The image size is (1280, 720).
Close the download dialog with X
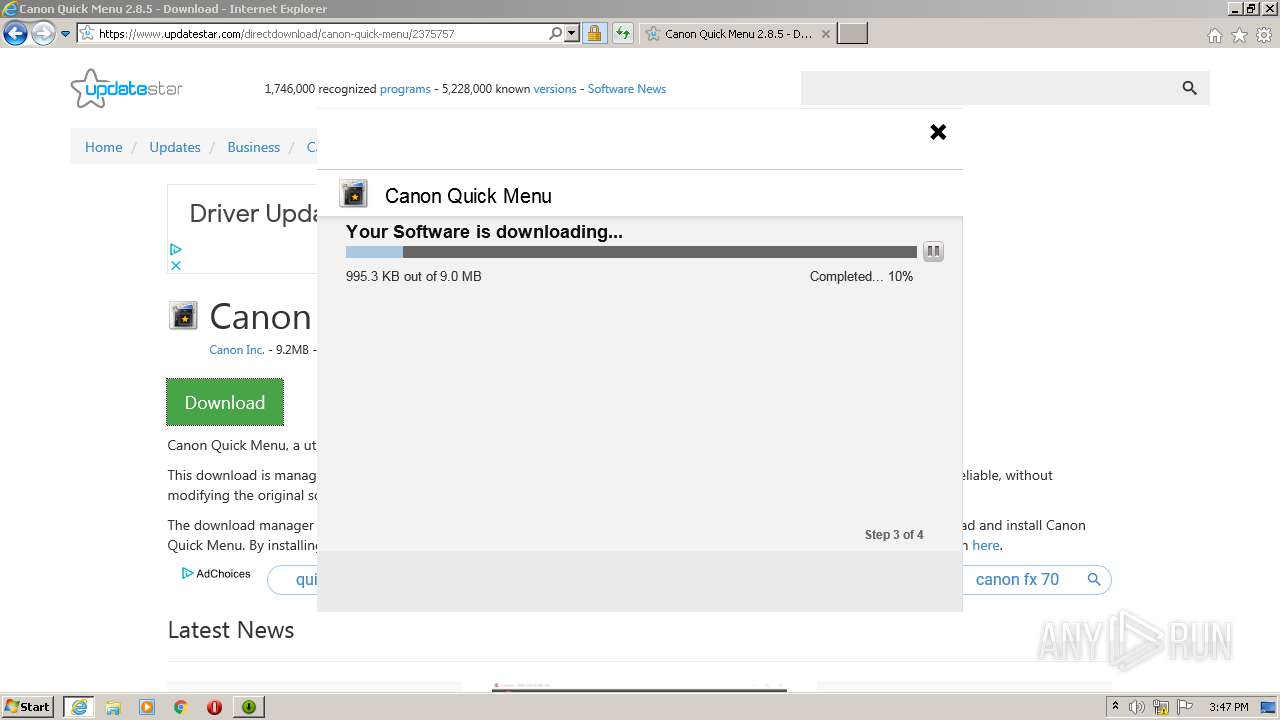[x=938, y=132]
